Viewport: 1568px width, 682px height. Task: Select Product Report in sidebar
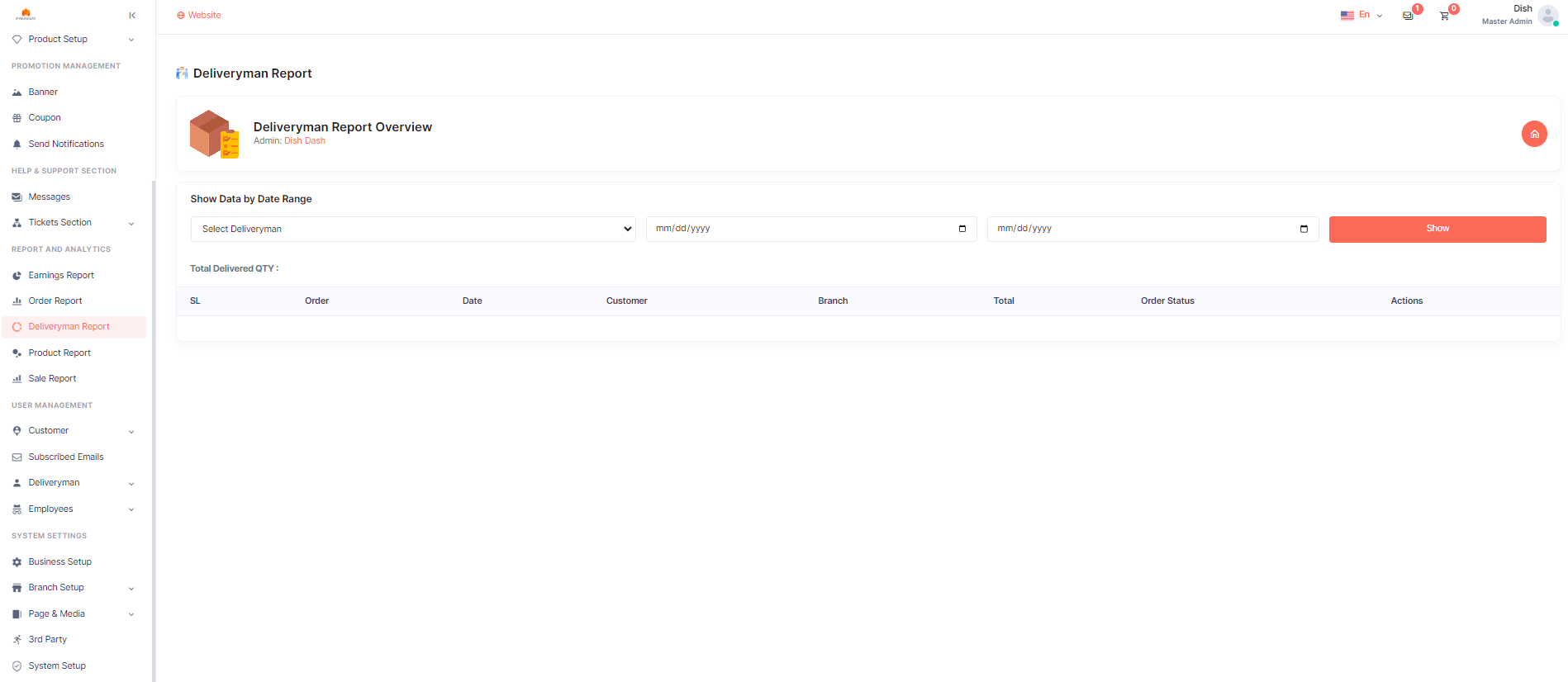tap(59, 353)
